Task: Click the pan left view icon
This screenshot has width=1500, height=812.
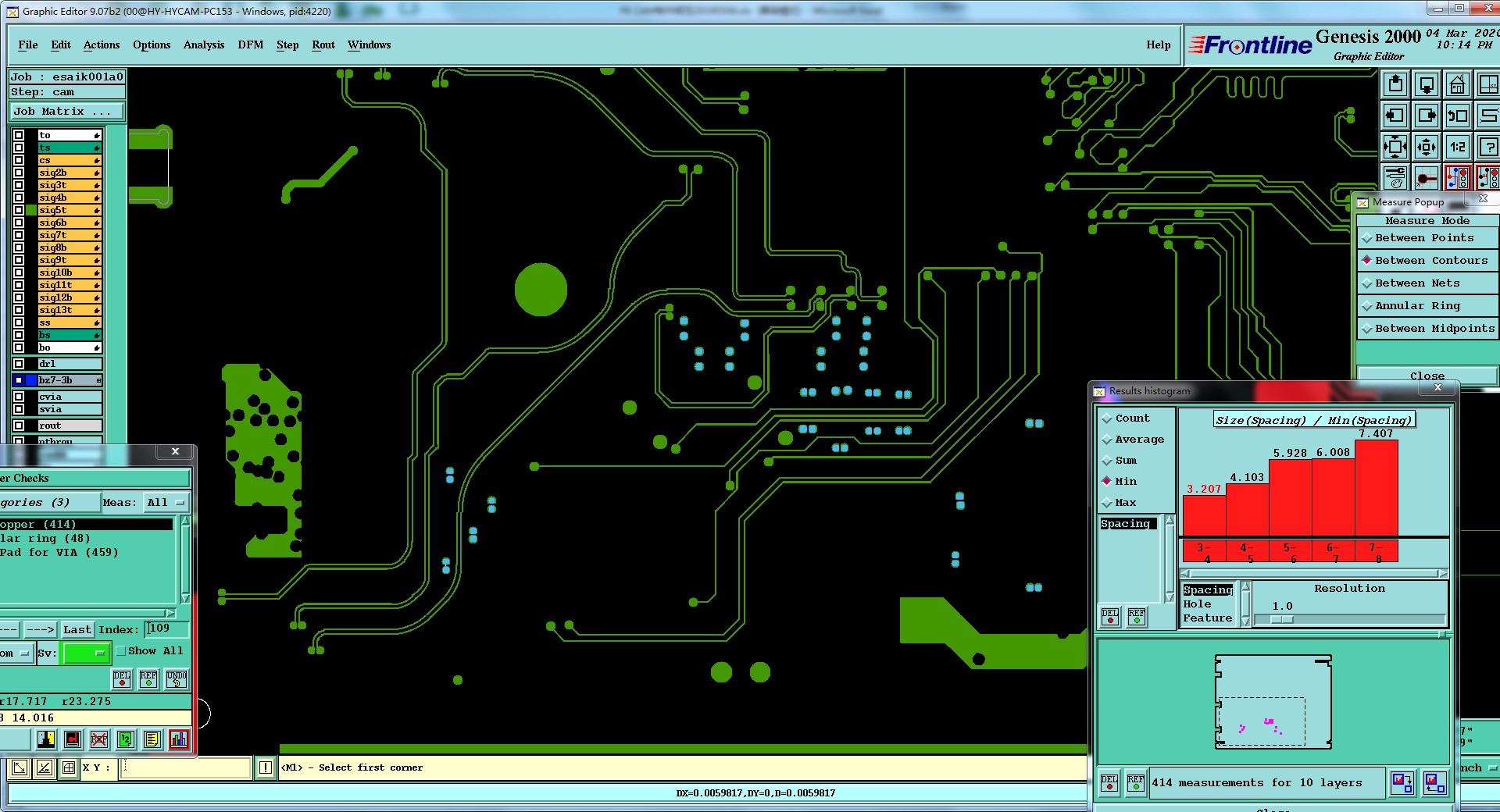Action: pos(1395,116)
